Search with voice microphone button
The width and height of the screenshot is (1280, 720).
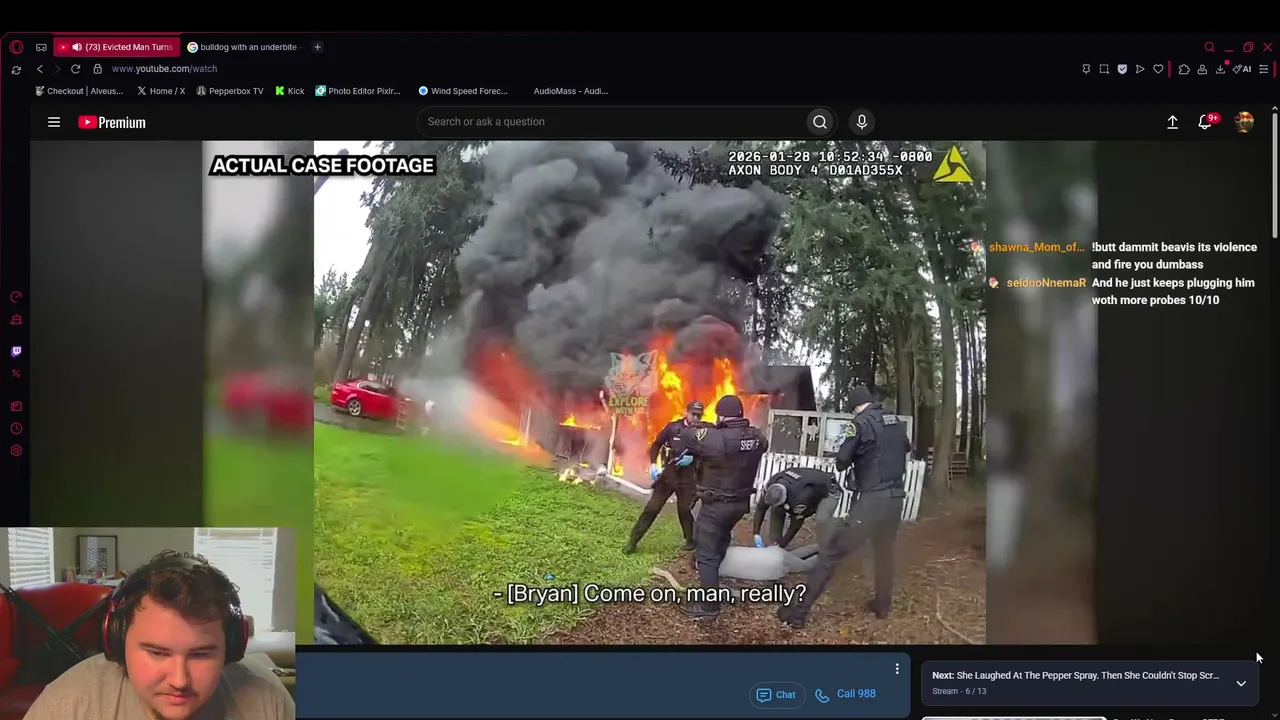click(x=862, y=122)
